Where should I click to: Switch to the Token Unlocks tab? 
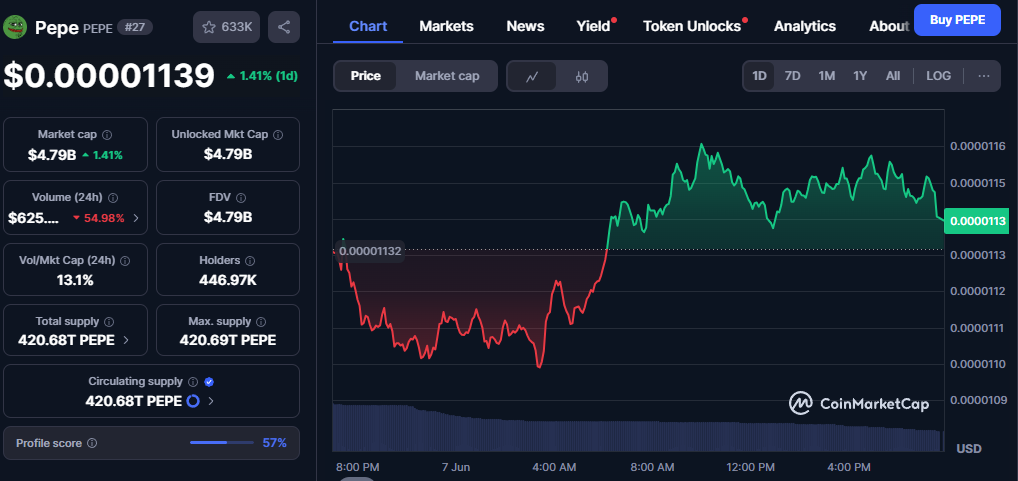[x=691, y=27]
